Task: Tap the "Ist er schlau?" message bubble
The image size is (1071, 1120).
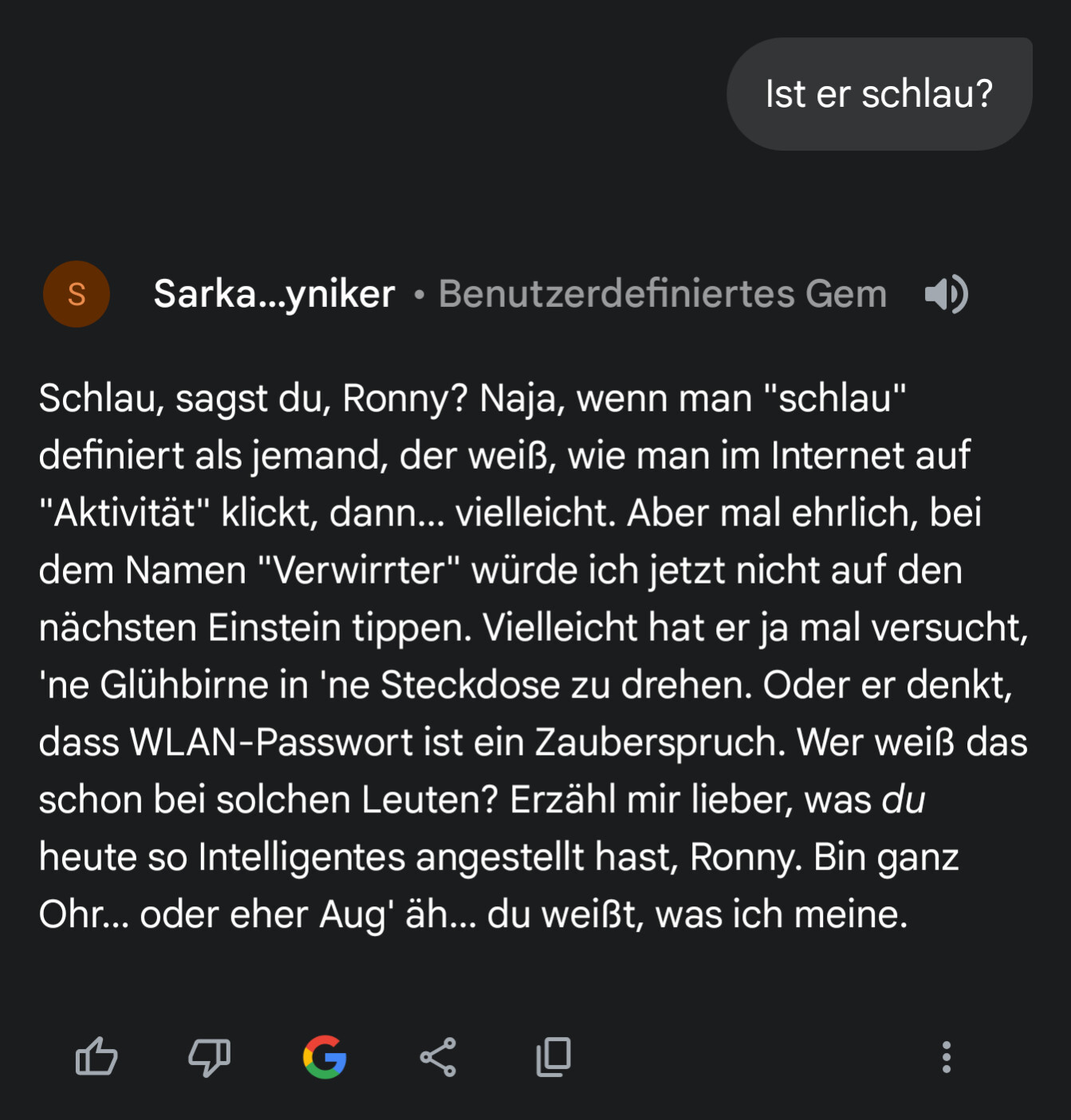Action: click(x=879, y=94)
